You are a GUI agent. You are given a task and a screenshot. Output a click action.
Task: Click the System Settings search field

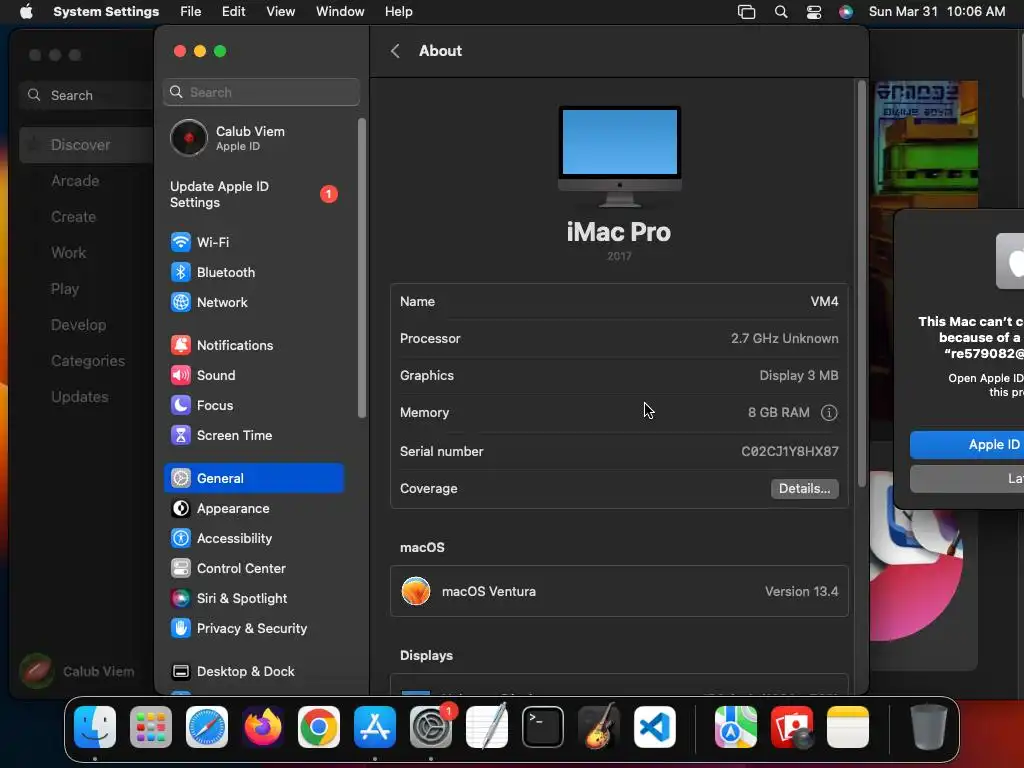coord(261,92)
